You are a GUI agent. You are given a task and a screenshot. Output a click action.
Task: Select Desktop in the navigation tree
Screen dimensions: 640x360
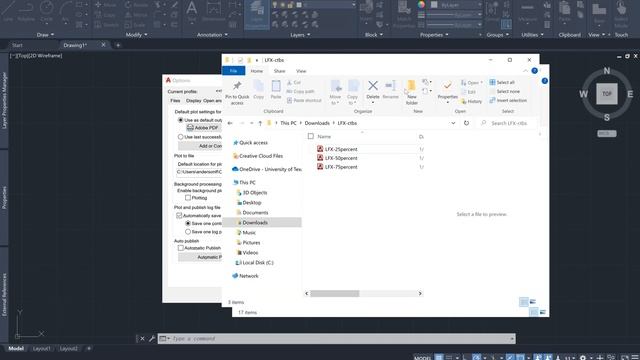click(x=251, y=202)
